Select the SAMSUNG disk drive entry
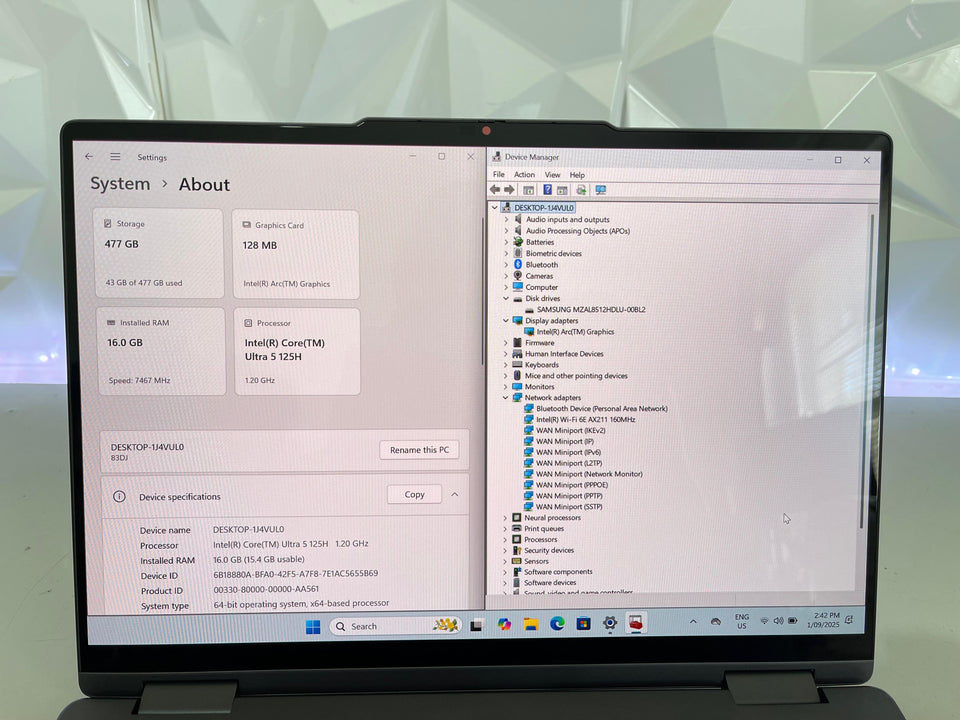 click(x=590, y=310)
